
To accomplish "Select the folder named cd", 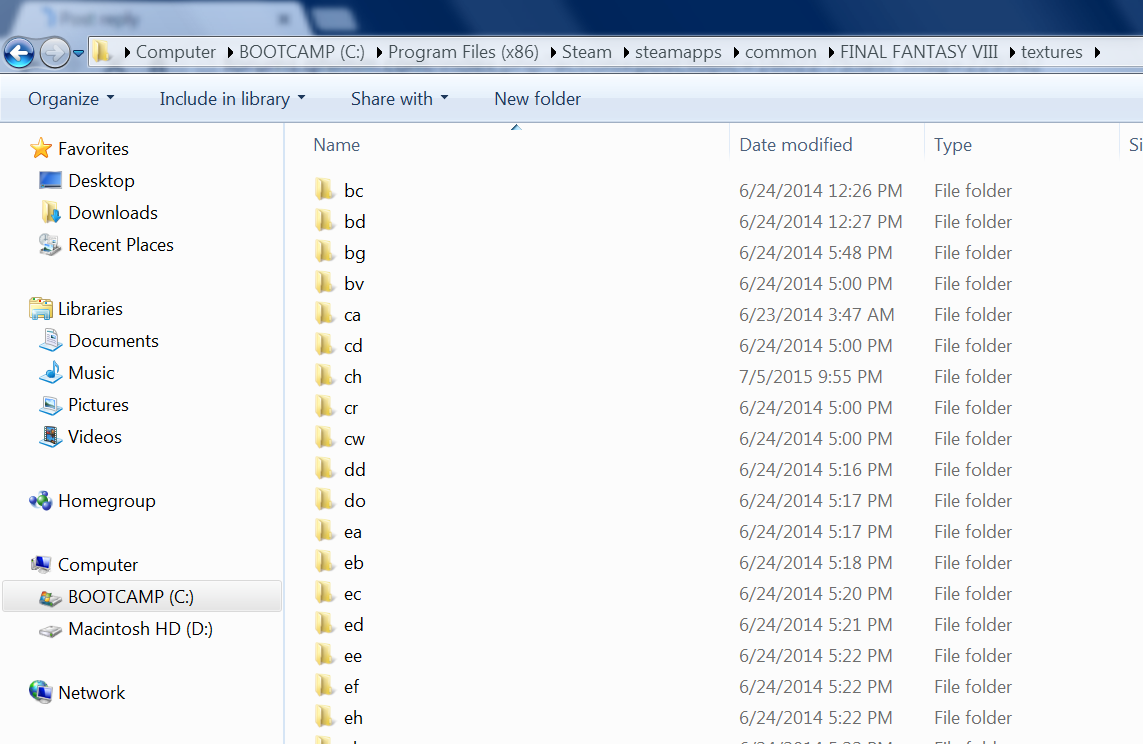I will click(353, 345).
